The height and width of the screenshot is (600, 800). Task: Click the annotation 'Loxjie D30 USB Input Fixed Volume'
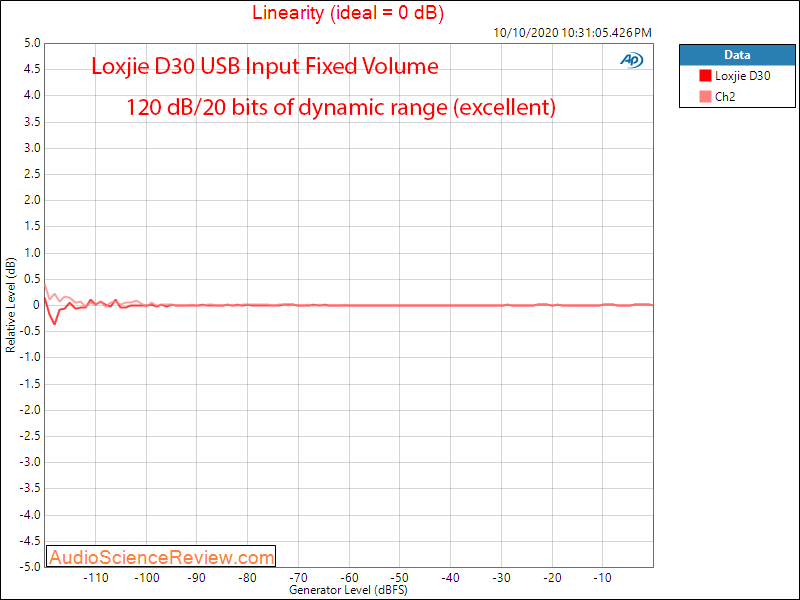pos(265,66)
